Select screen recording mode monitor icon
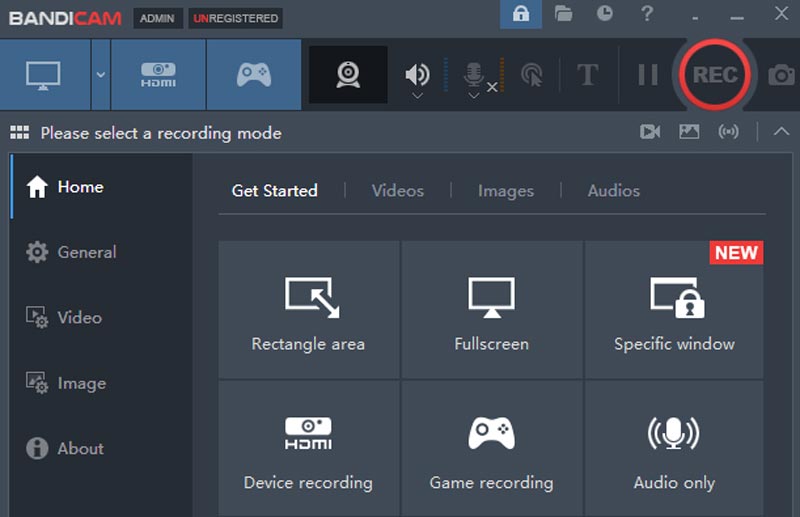 pyautogui.click(x=45, y=75)
